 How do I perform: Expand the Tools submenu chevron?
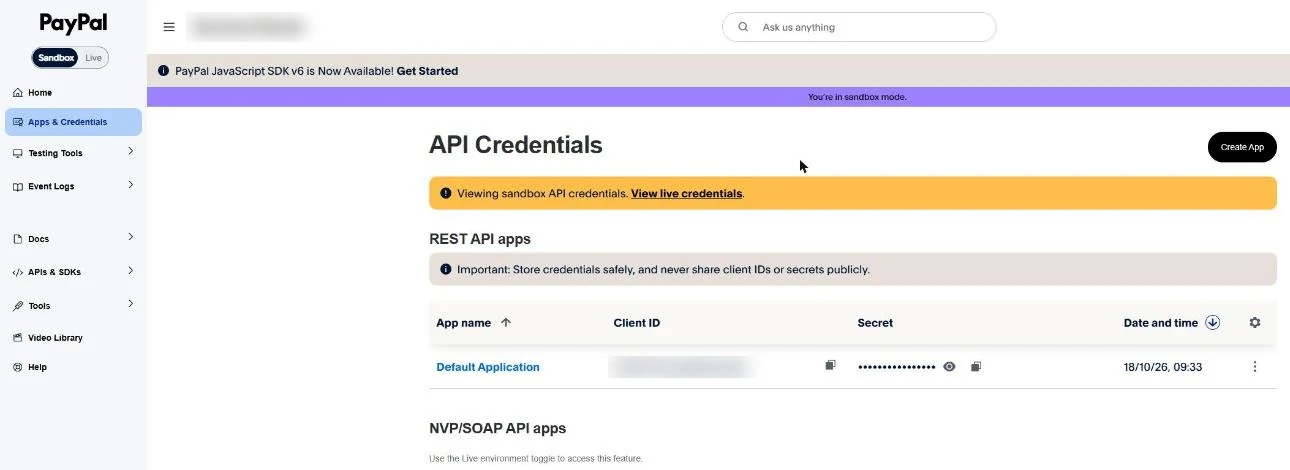pos(131,304)
